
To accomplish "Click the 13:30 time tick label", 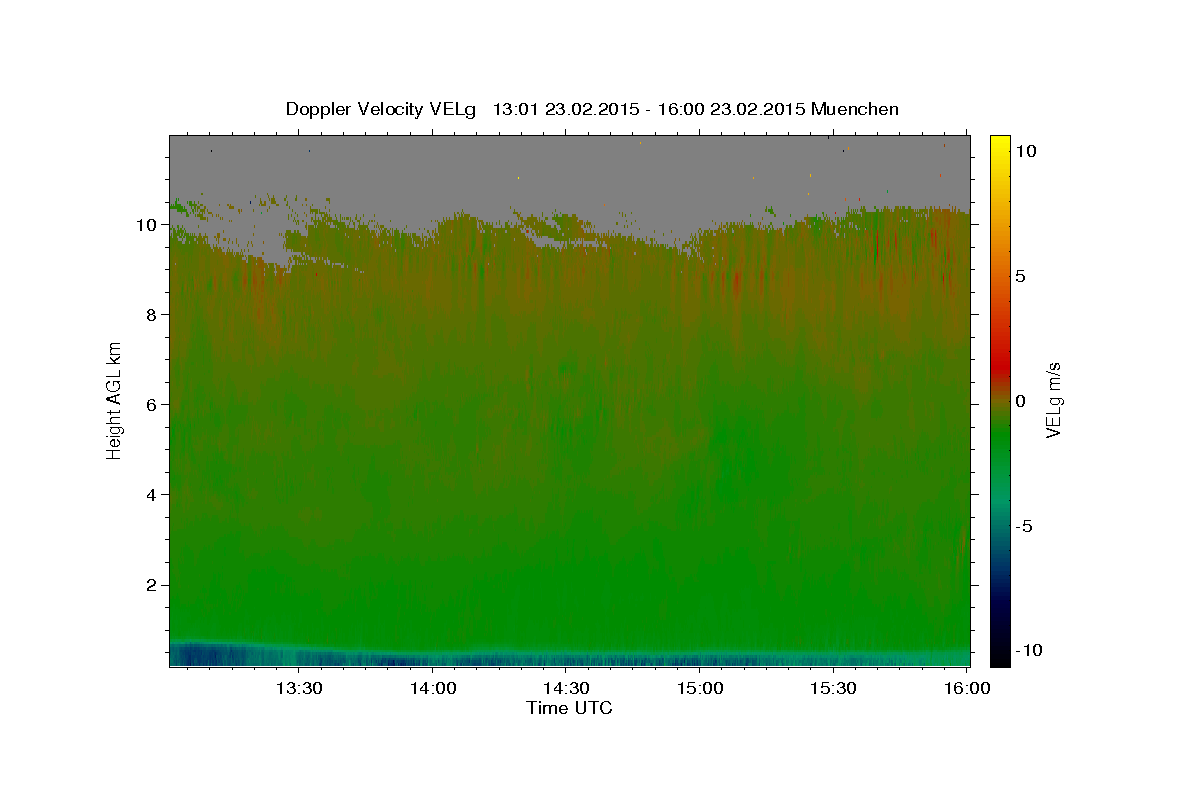I will pos(299,688).
